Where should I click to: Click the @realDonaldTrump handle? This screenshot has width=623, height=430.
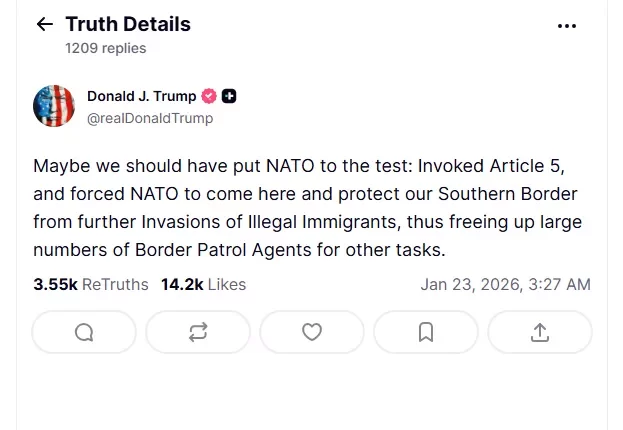(x=150, y=118)
